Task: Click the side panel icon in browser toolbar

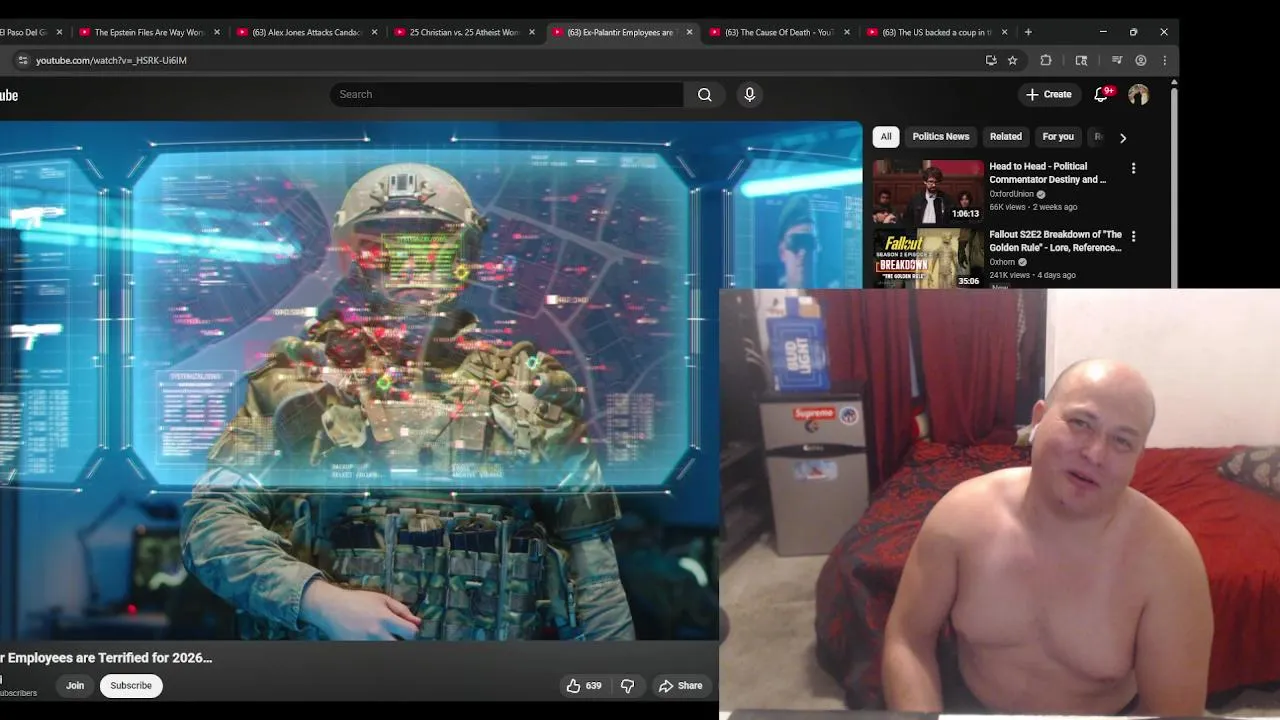Action: click(1081, 60)
